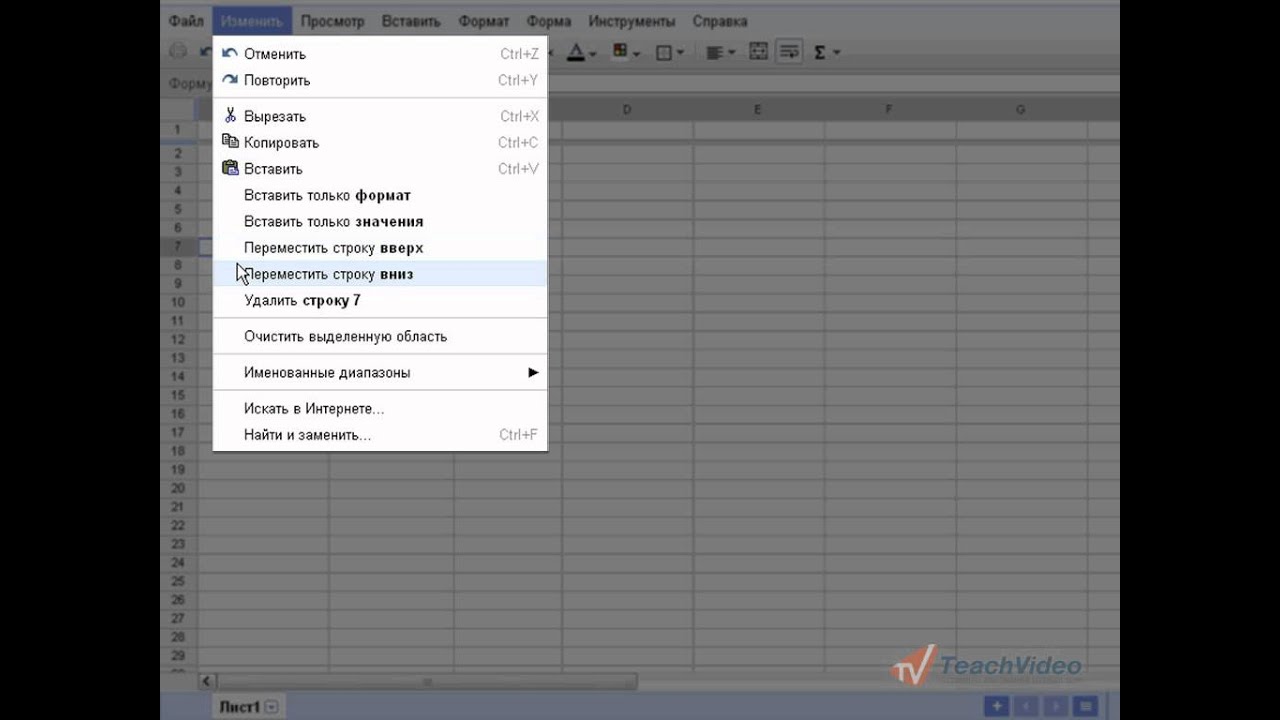Select column G header
The image size is (1280, 720).
1020,109
